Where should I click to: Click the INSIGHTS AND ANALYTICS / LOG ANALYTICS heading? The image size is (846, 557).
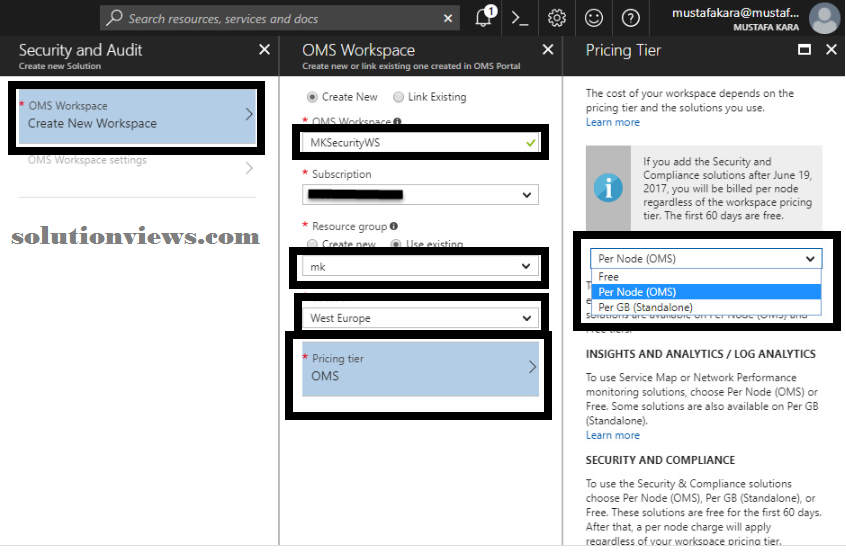coord(700,354)
